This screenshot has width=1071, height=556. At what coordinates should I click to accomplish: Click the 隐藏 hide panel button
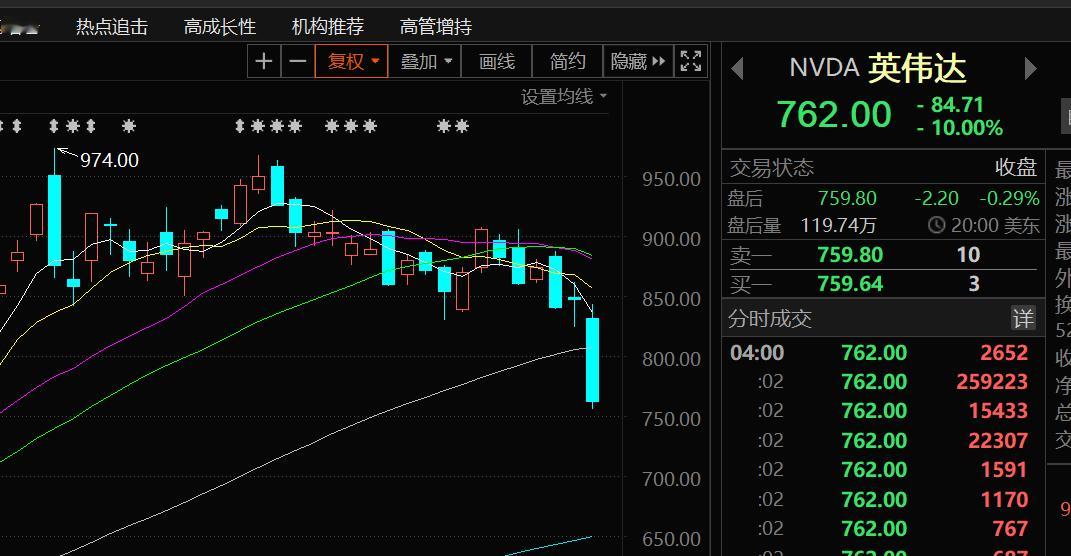[x=638, y=61]
